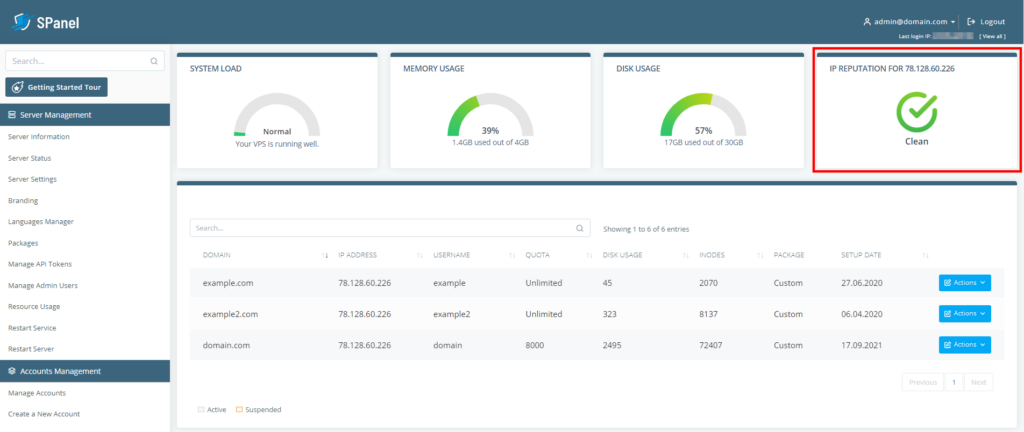Collapse the Server Management section header

pyautogui.click(x=85, y=115)
